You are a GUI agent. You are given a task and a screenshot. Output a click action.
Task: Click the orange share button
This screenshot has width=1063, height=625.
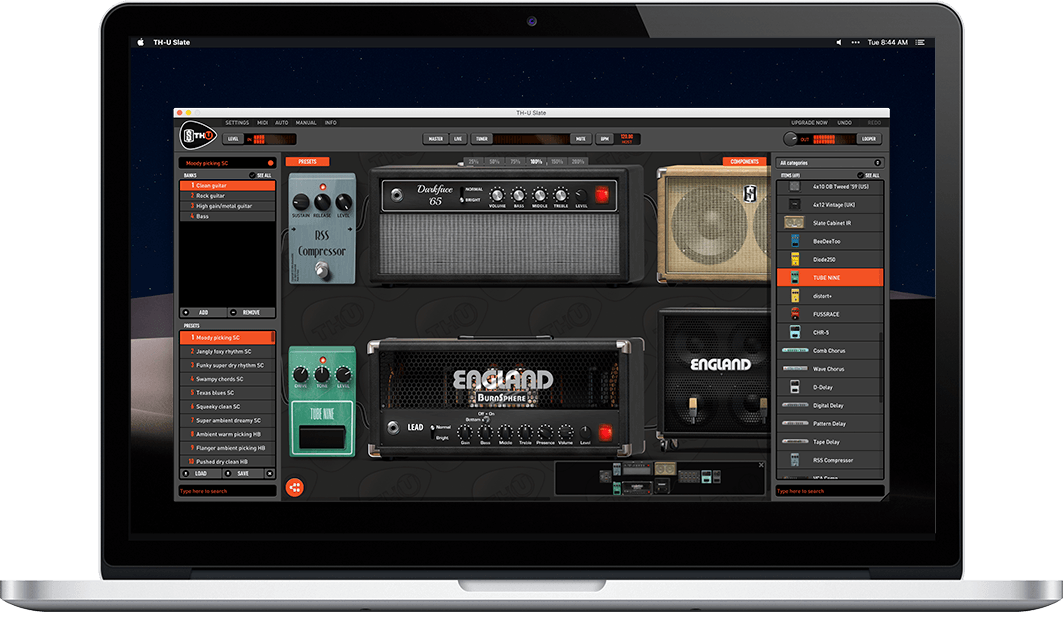[x=294, y=487]
